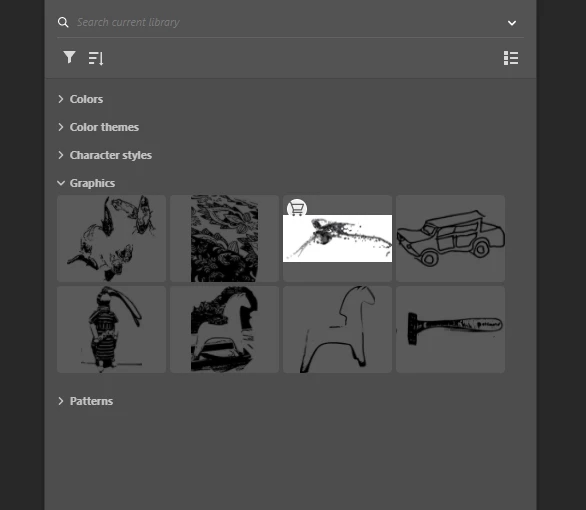The image size is (586, 510).
Task: Select the outlined horse graphic
Action: coord(337,330)
